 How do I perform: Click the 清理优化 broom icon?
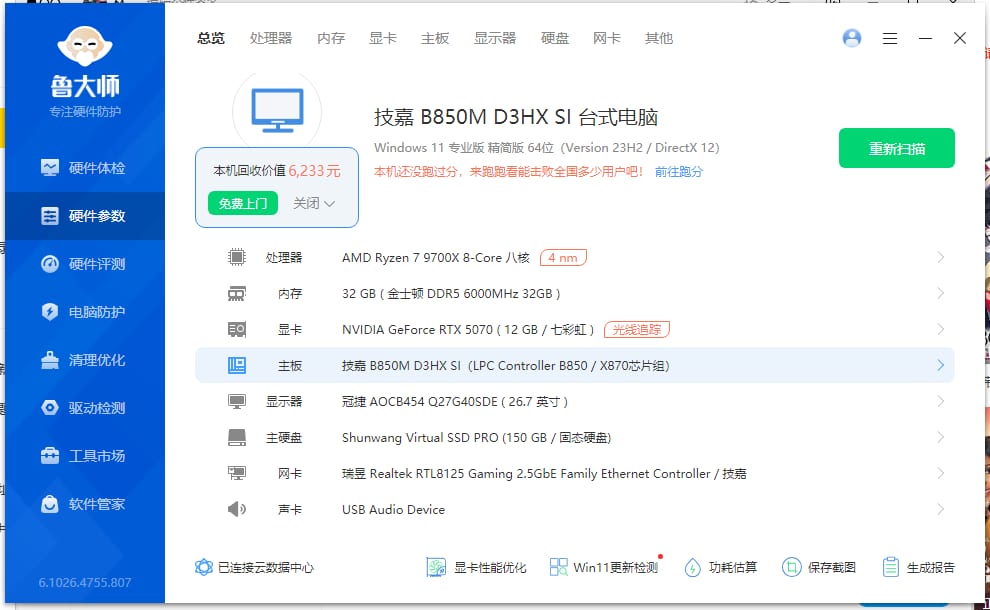click(50, 360)
